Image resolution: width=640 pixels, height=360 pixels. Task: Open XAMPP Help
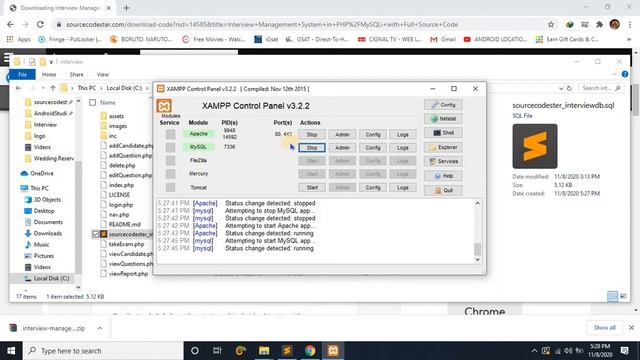[x=443, y=176]
